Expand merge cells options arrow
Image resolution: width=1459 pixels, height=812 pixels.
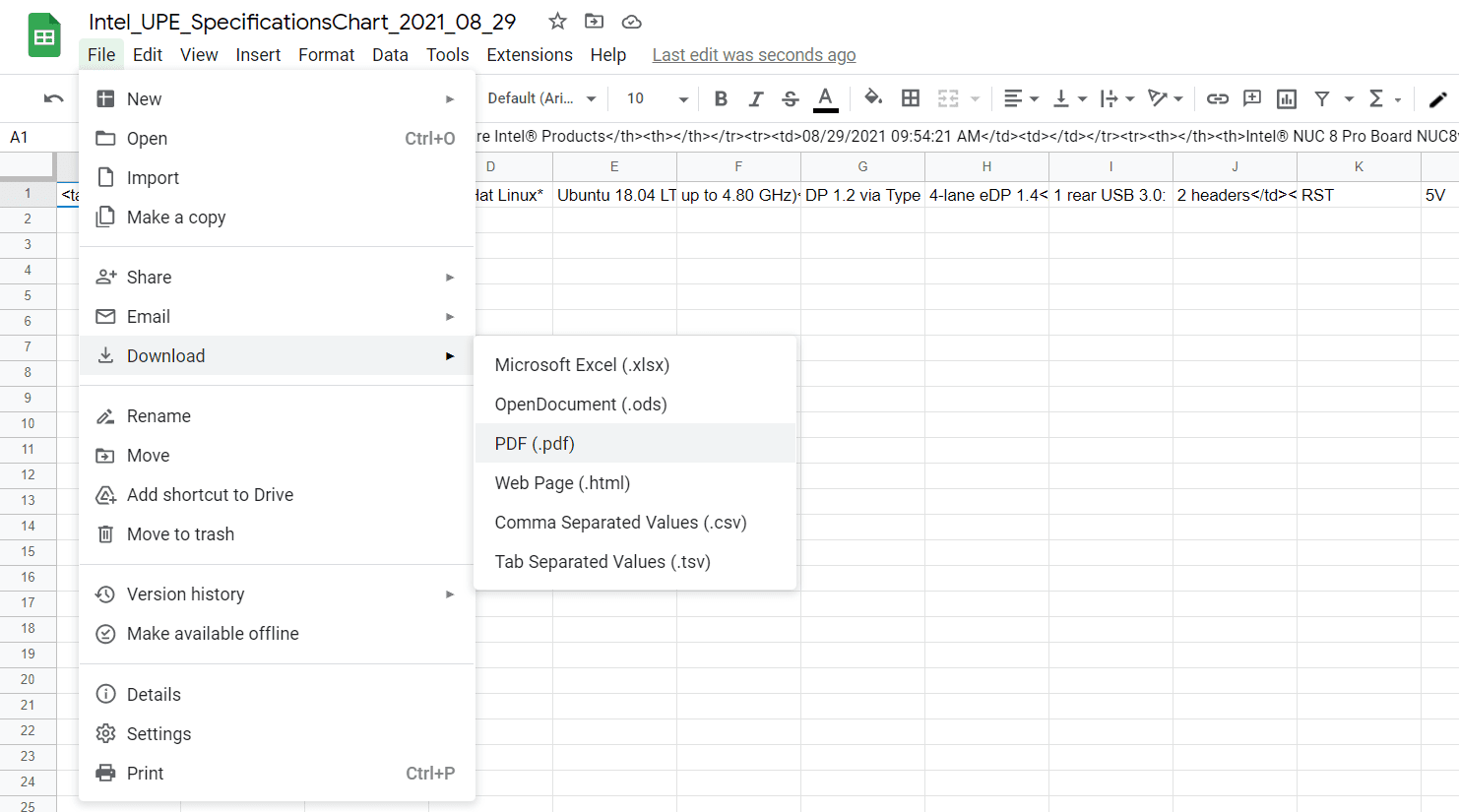click(975, 98)
